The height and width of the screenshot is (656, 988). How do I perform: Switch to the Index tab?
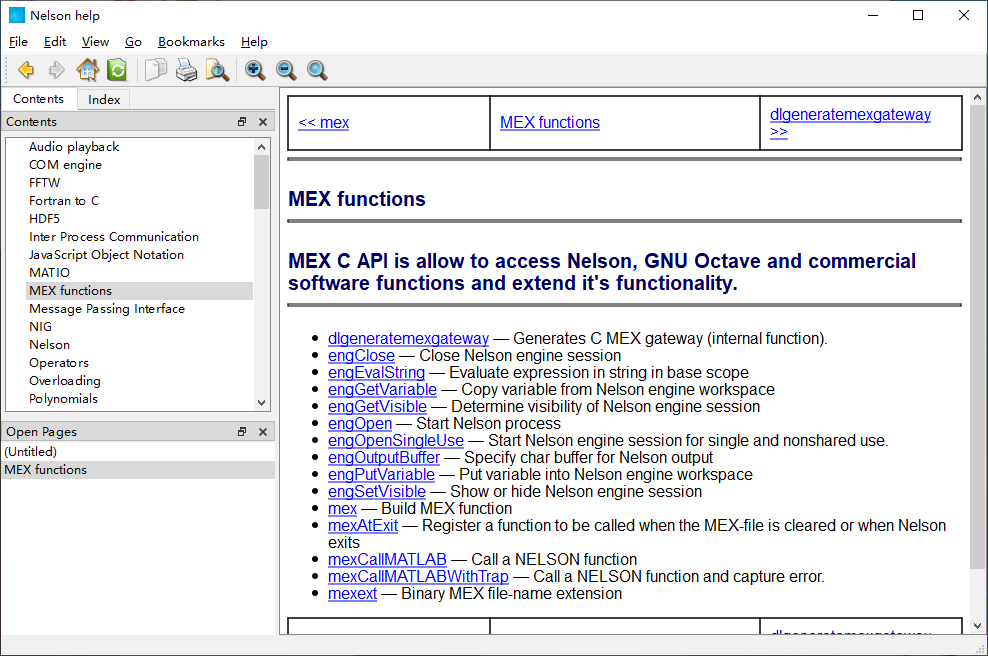point(104,100)
